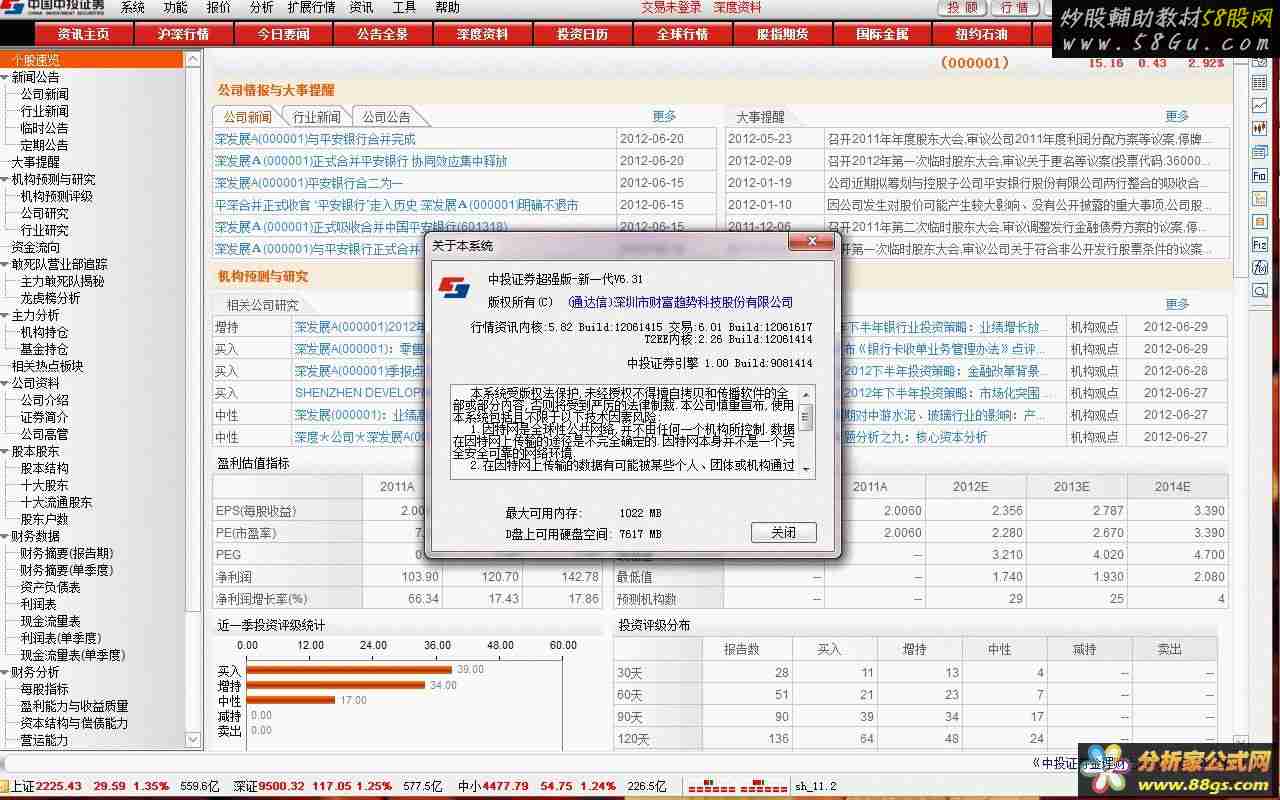The width and height of the screenshot is (1280, 800).
Task: Open the 工具 menu
Action: pyautogui.click(x=404, y=8)
